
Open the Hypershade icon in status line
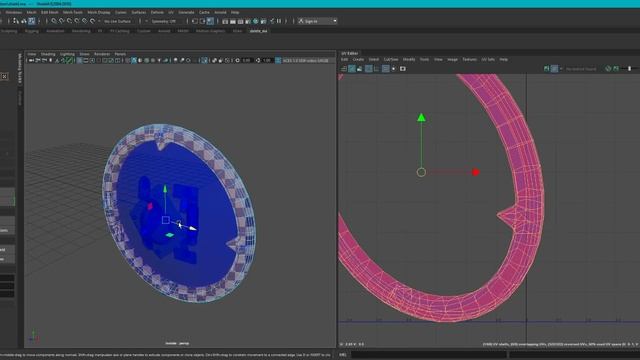256,21
